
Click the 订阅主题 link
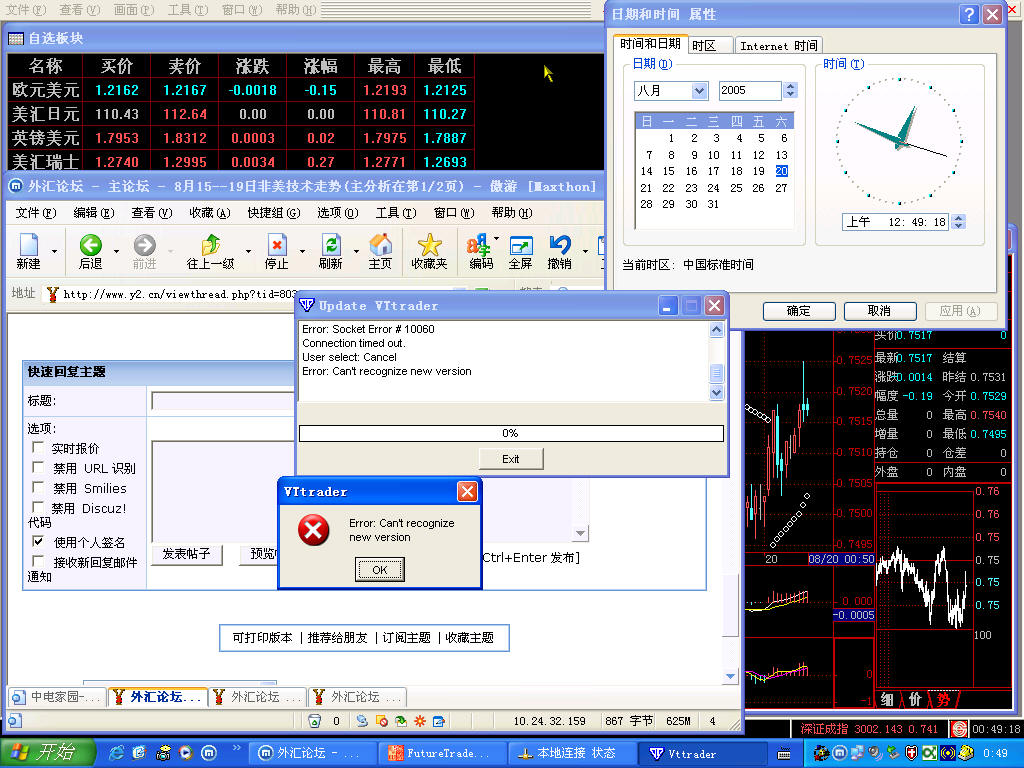tap(407, 637)
